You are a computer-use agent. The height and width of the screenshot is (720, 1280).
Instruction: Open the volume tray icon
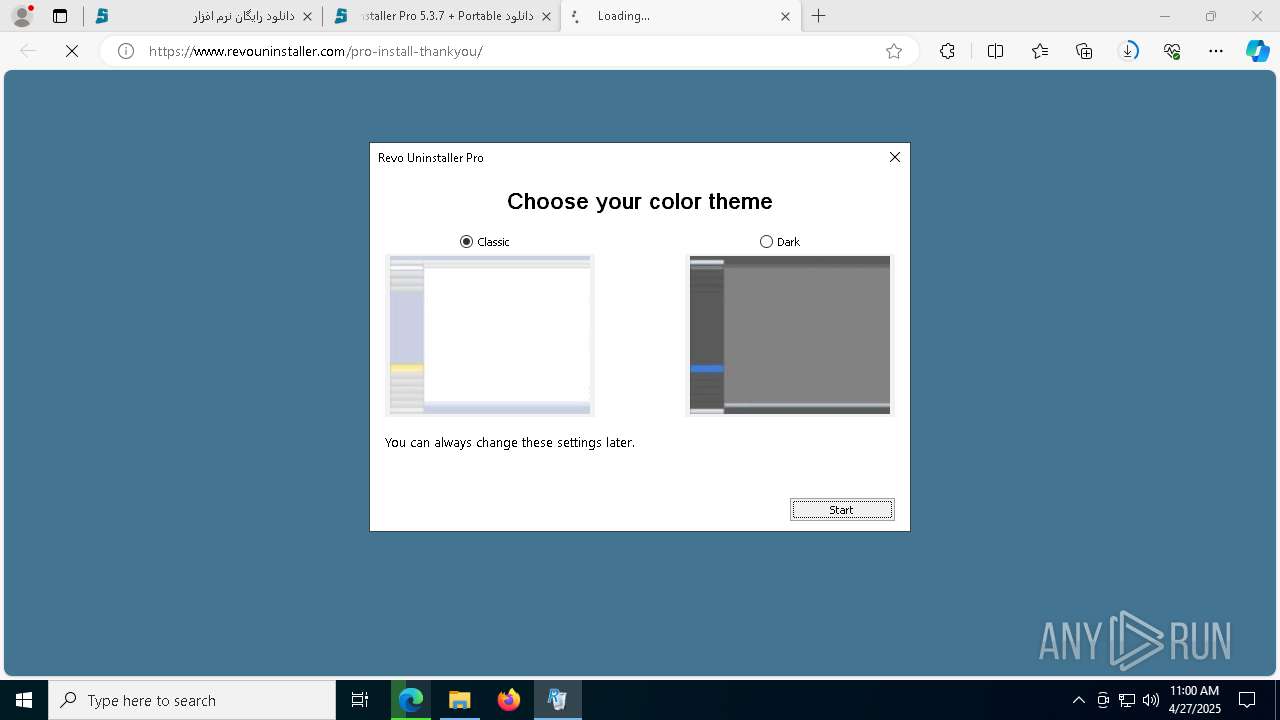click(1151, 700)
